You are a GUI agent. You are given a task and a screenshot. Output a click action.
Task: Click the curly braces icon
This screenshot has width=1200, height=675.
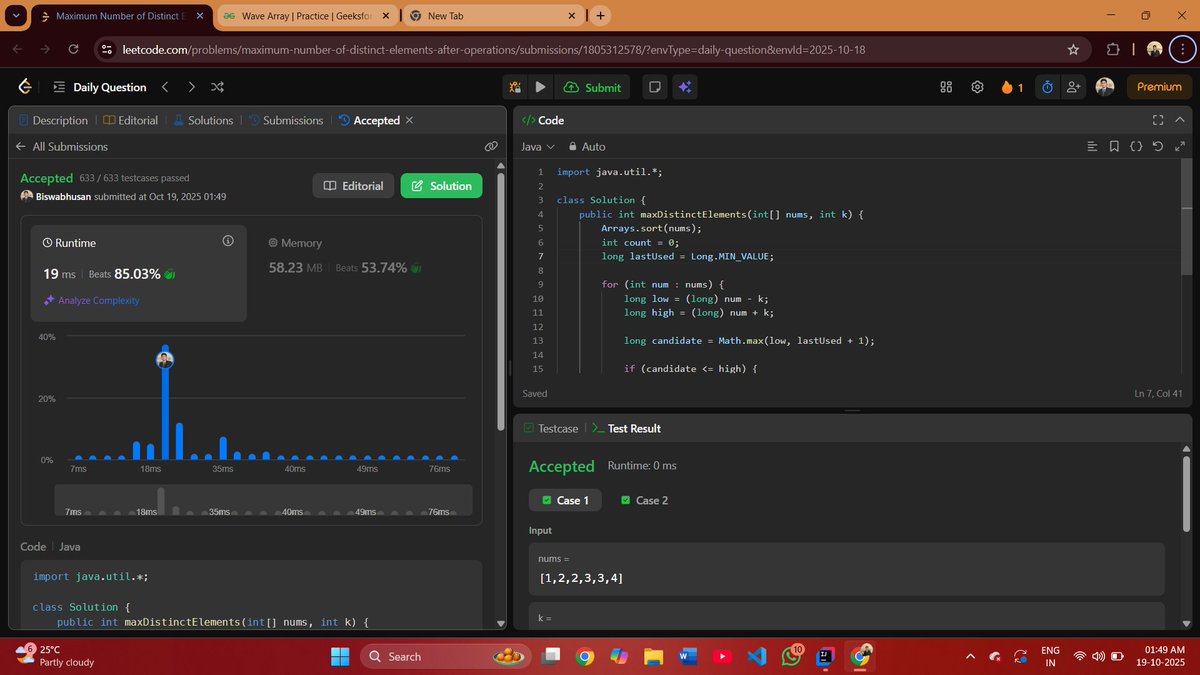click(x=1136, y=147)
